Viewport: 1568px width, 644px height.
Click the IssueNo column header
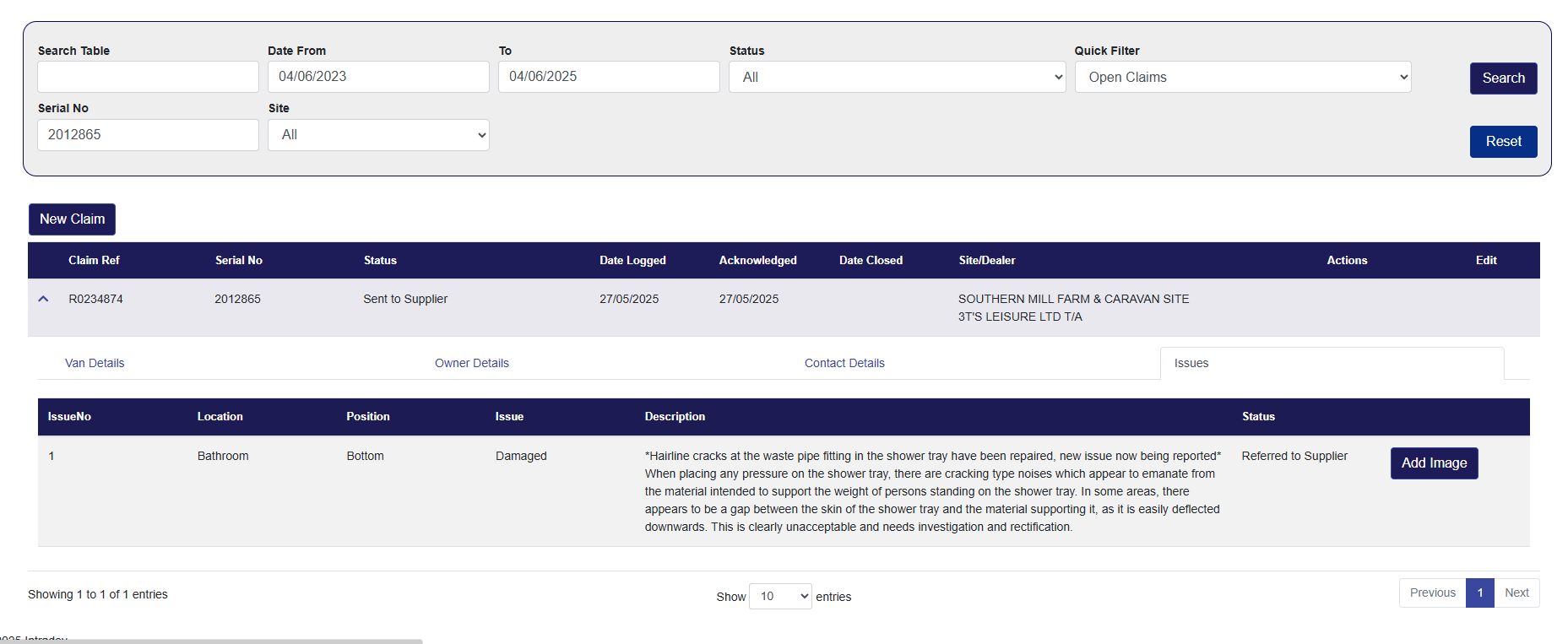[x=69, y=416]
